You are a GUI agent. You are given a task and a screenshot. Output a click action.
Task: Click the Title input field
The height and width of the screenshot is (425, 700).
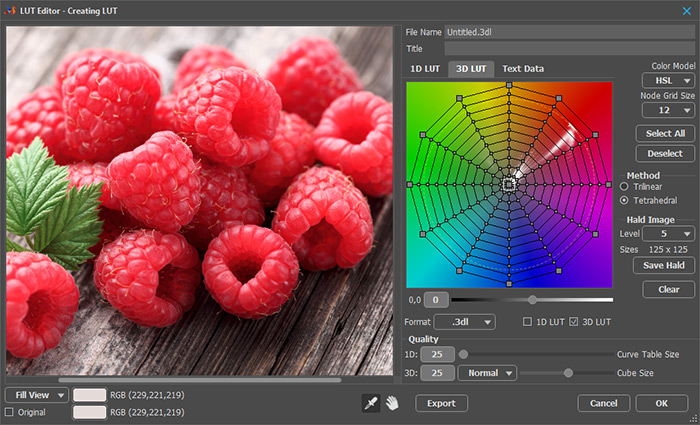point(569,49)
